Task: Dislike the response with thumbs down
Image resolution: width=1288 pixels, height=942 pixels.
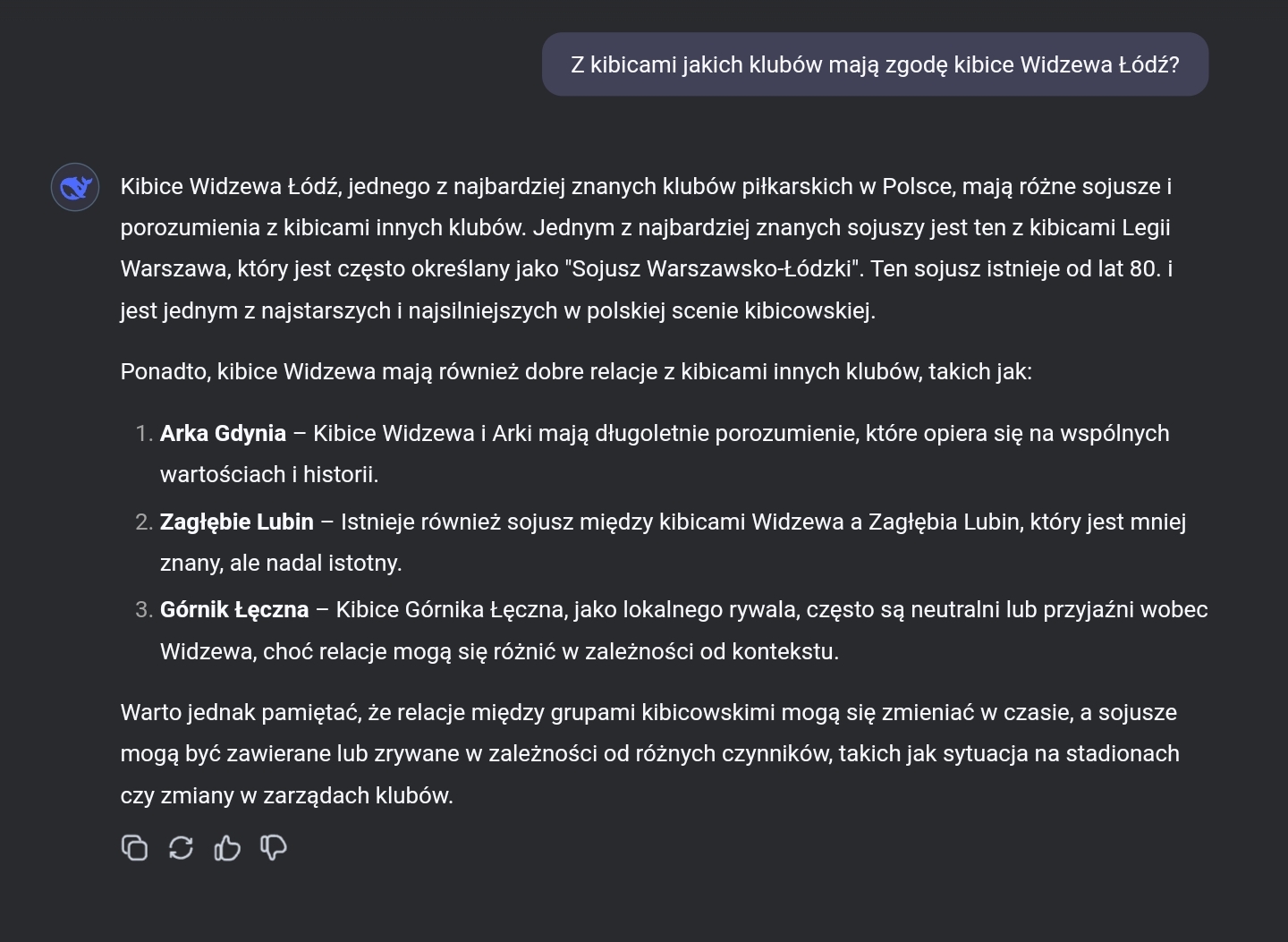Action: click(273, 847)
